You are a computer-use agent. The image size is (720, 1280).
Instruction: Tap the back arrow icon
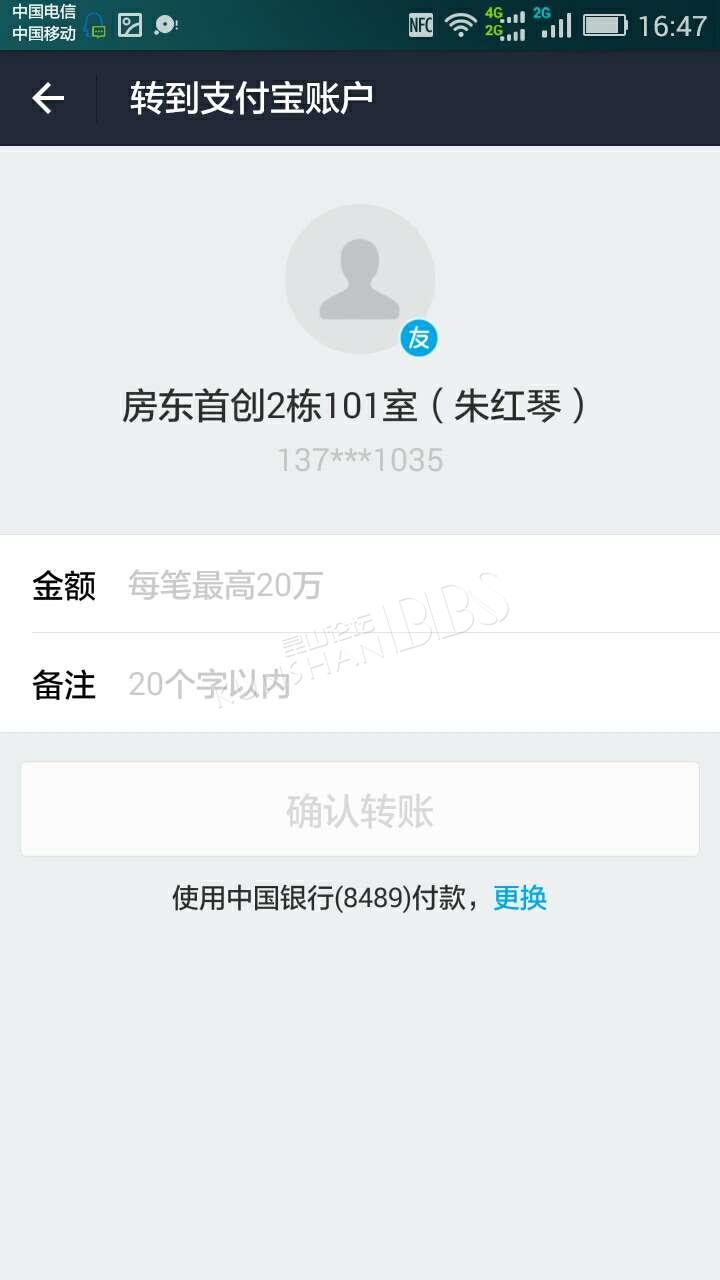tap(48, 98)
